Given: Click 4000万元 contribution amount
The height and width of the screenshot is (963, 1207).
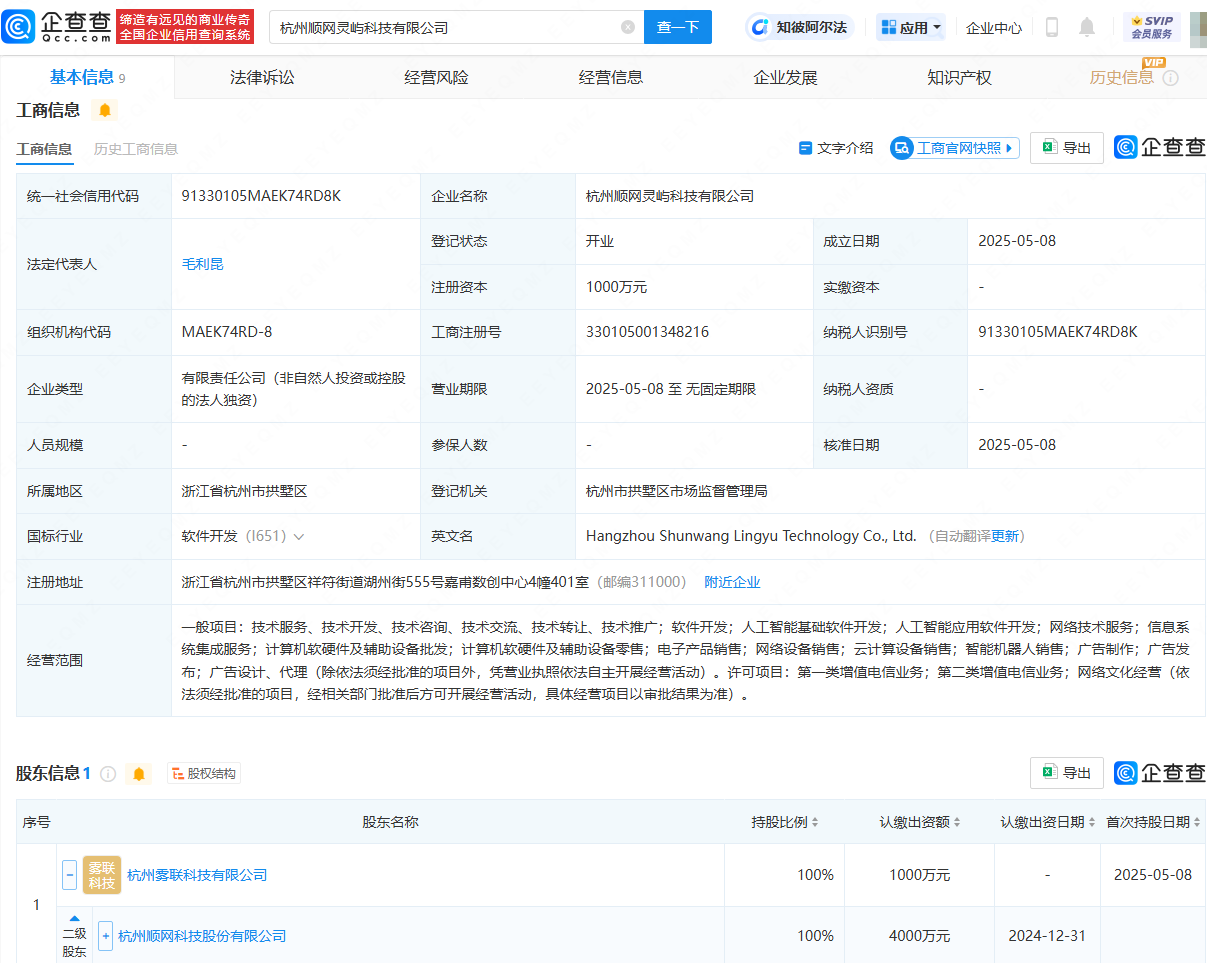Looking at the screenshot, I should [x=919, y=936].
